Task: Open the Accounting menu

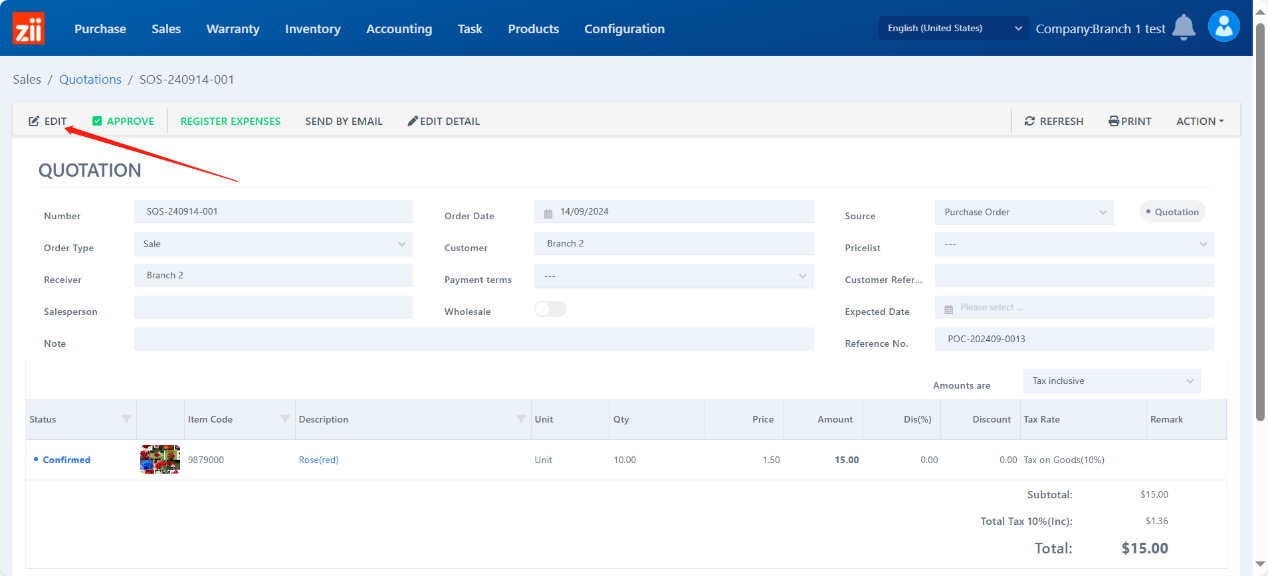Action: (x=399, y=29)
